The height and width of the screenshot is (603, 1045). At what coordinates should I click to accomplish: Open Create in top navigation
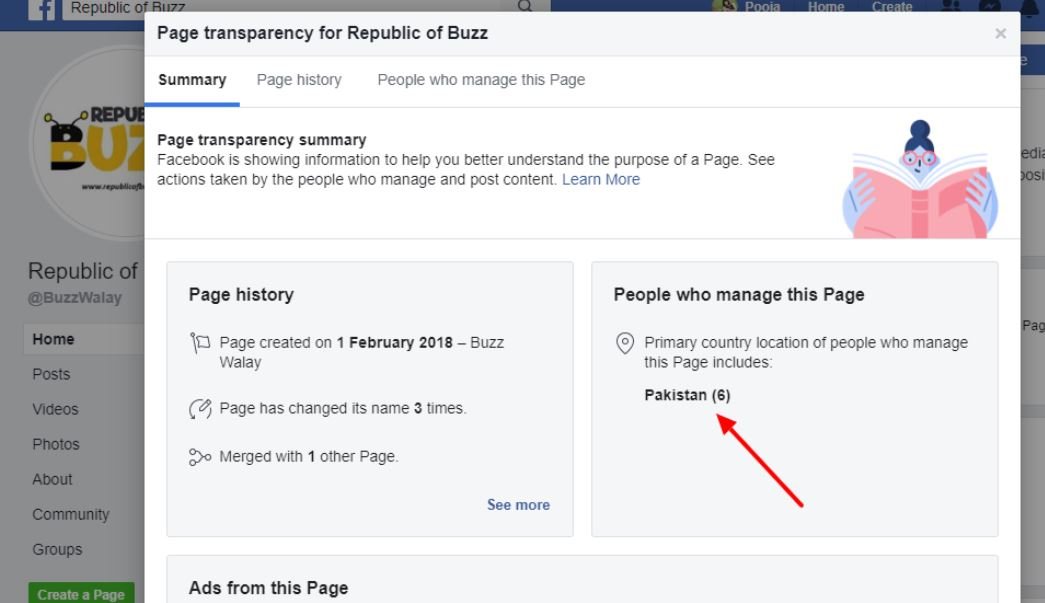coord(892,7)
